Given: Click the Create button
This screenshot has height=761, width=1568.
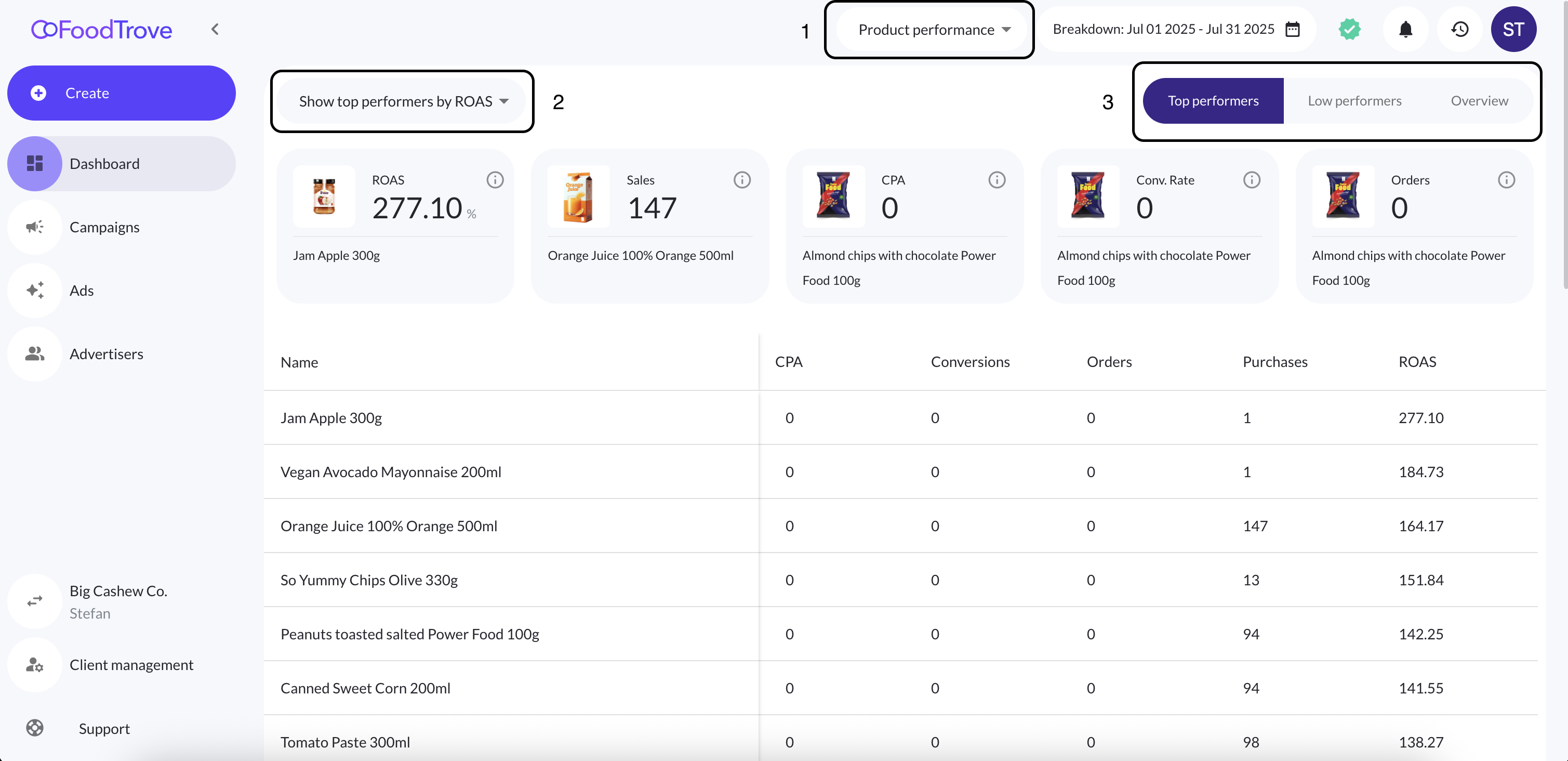Looking at the screenshot, I should [x=121, y=93].
